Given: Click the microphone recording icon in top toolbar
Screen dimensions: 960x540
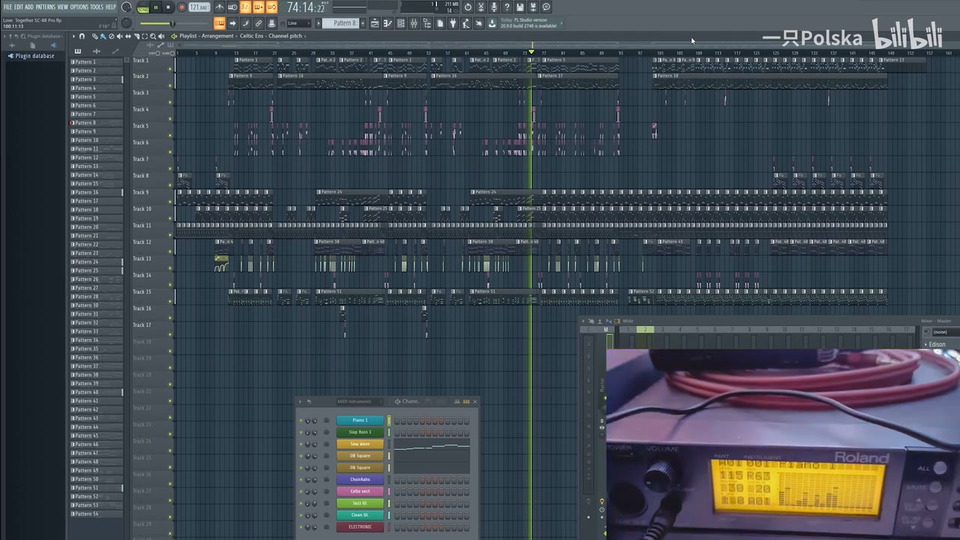Looking at the screenshot, I should point(493,7).
